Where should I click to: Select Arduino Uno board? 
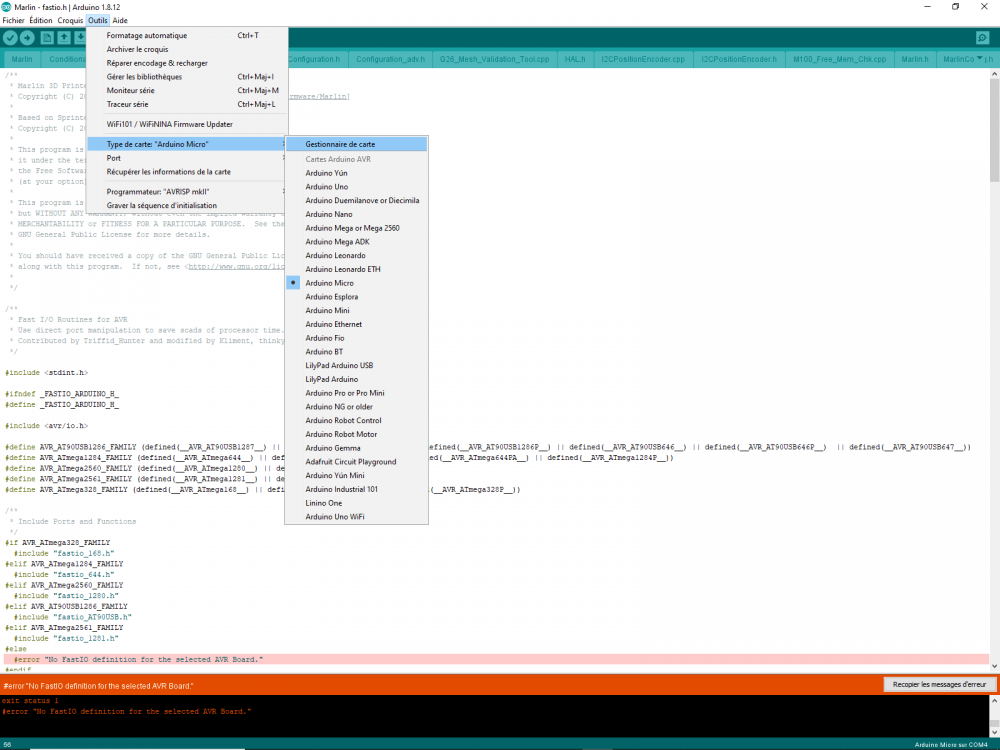(x=357, y=187)
